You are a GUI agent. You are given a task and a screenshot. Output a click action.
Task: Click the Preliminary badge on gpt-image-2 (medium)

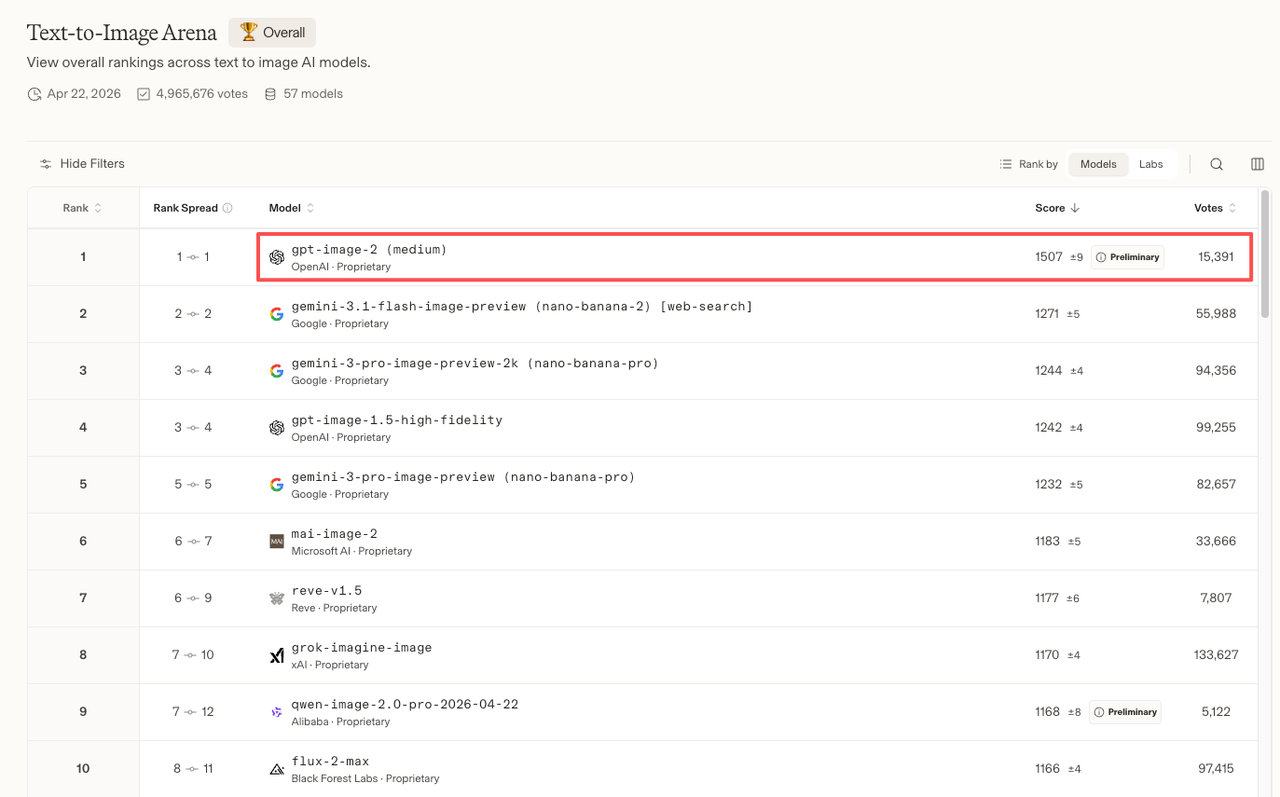click(x=1127, y=257)
